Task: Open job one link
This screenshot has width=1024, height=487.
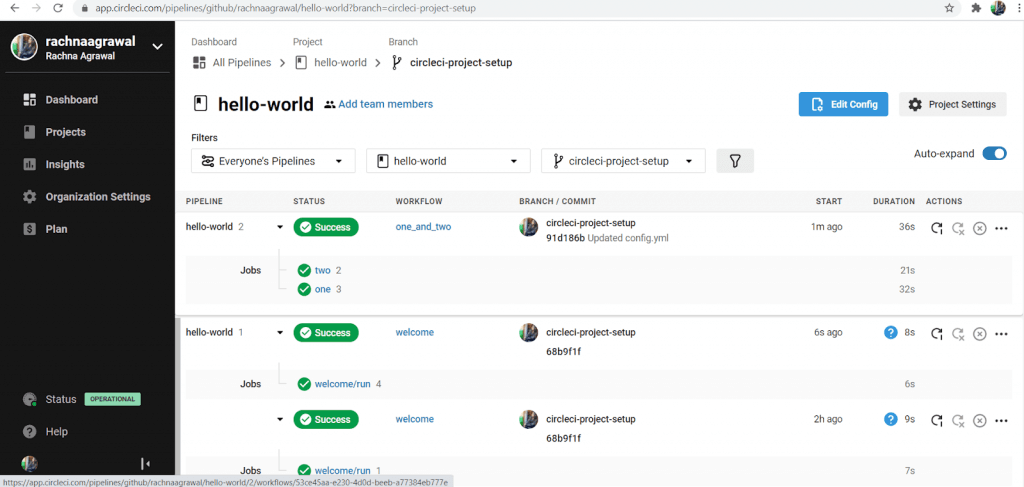Action: (323, 289)
